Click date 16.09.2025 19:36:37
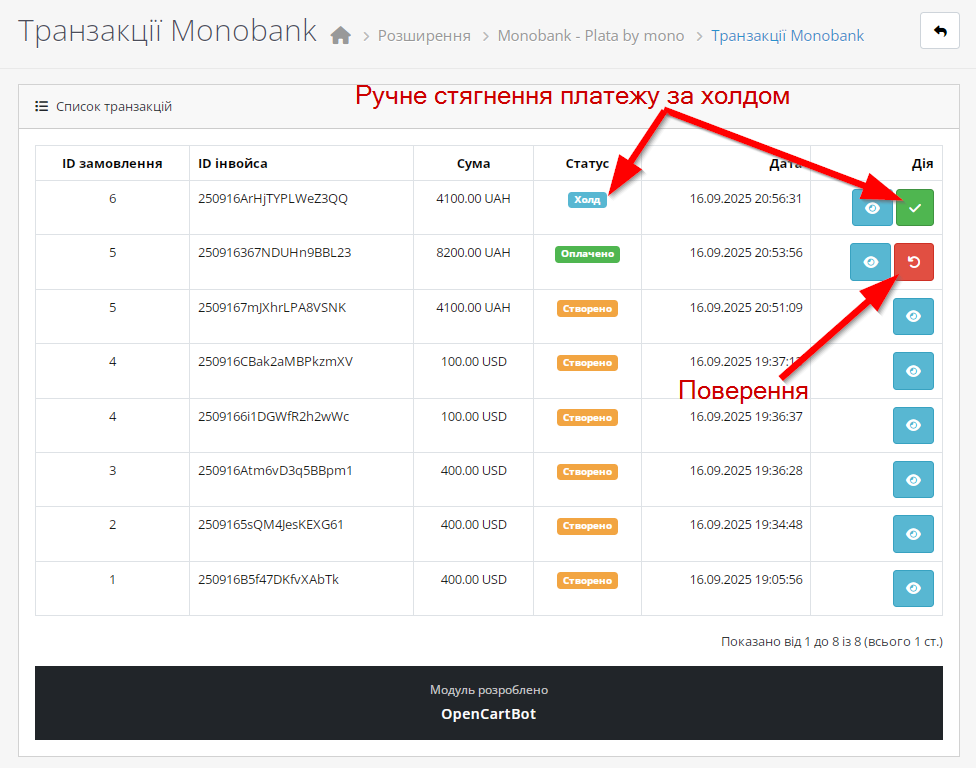The image size is (976, 768). [x=746, y=416]
